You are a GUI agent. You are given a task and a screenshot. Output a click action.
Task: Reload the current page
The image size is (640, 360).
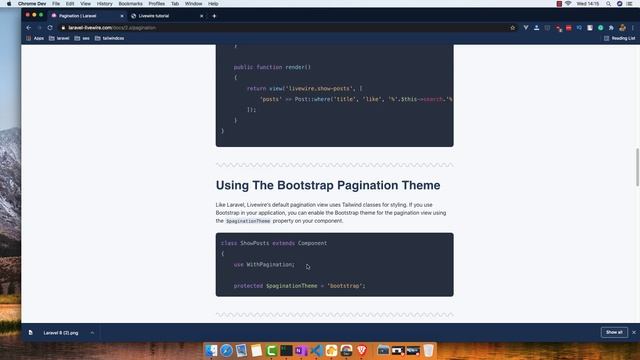(x=50, y=28)
